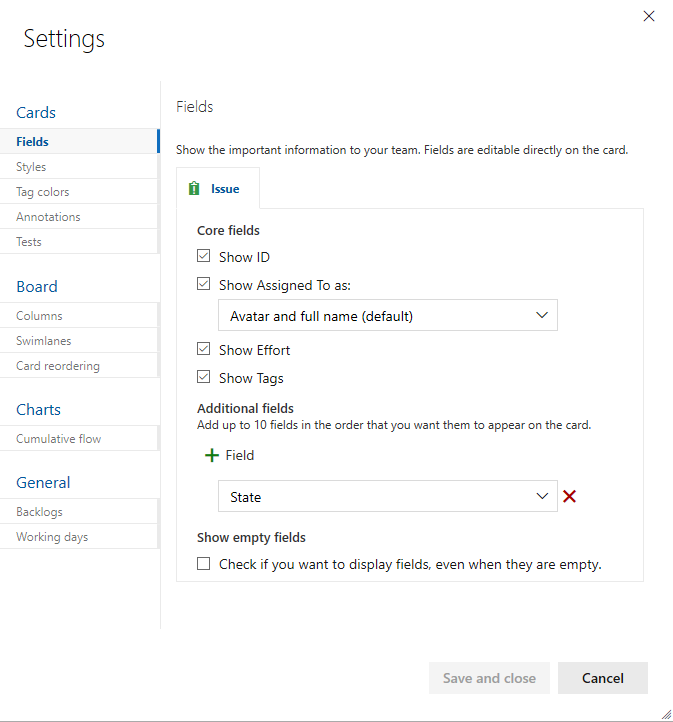Expand the State field dropdown

(x=388, y=496)
